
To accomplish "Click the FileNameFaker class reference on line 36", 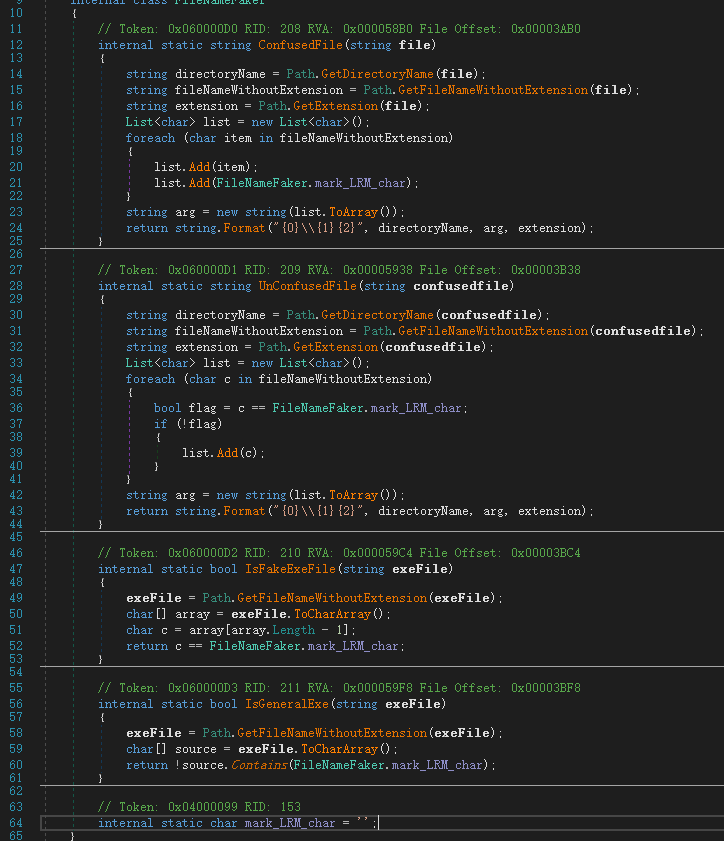I will pos(317,408).
